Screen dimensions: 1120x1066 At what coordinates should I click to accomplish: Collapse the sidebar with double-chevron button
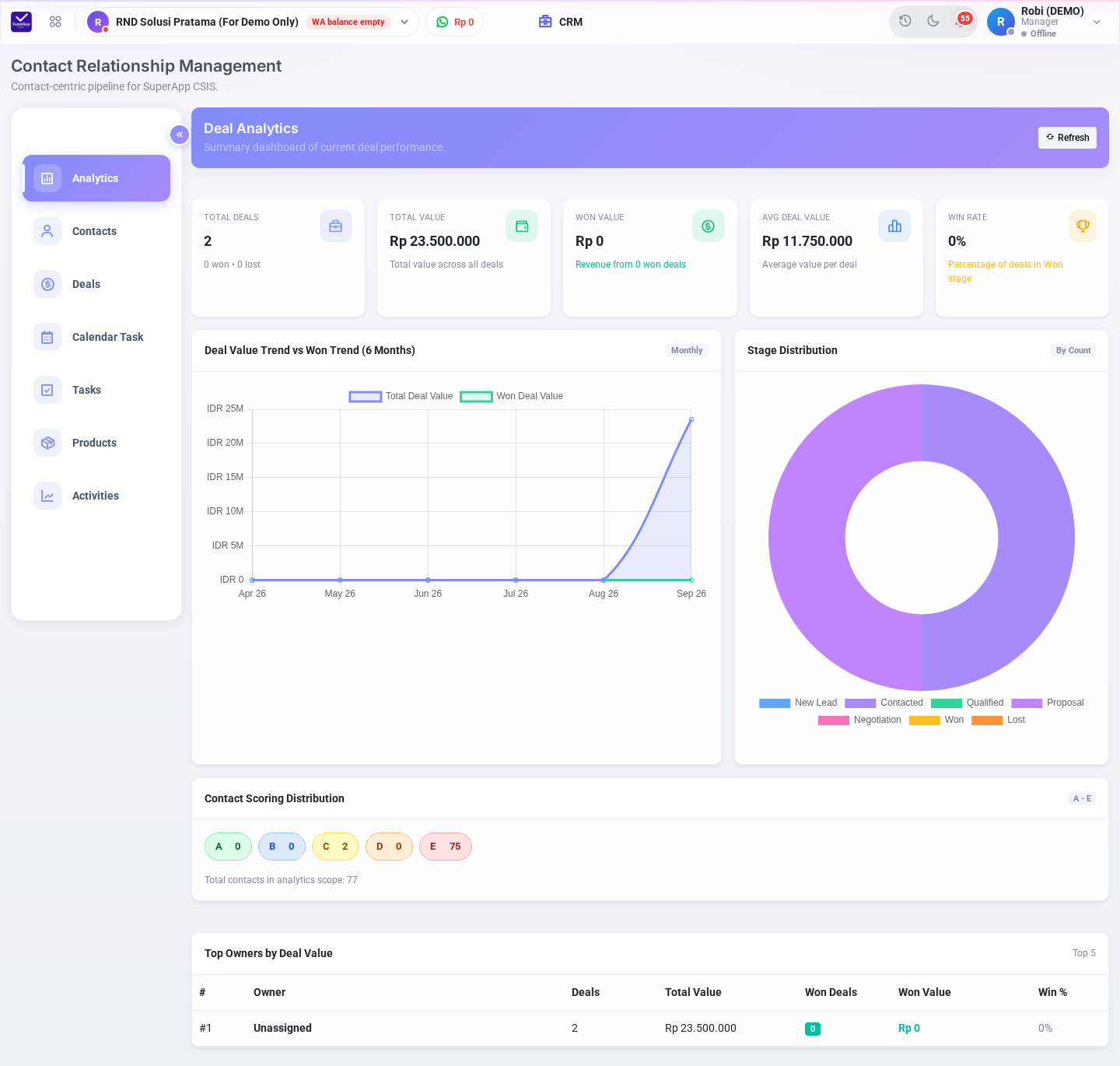tap(180, 135)
